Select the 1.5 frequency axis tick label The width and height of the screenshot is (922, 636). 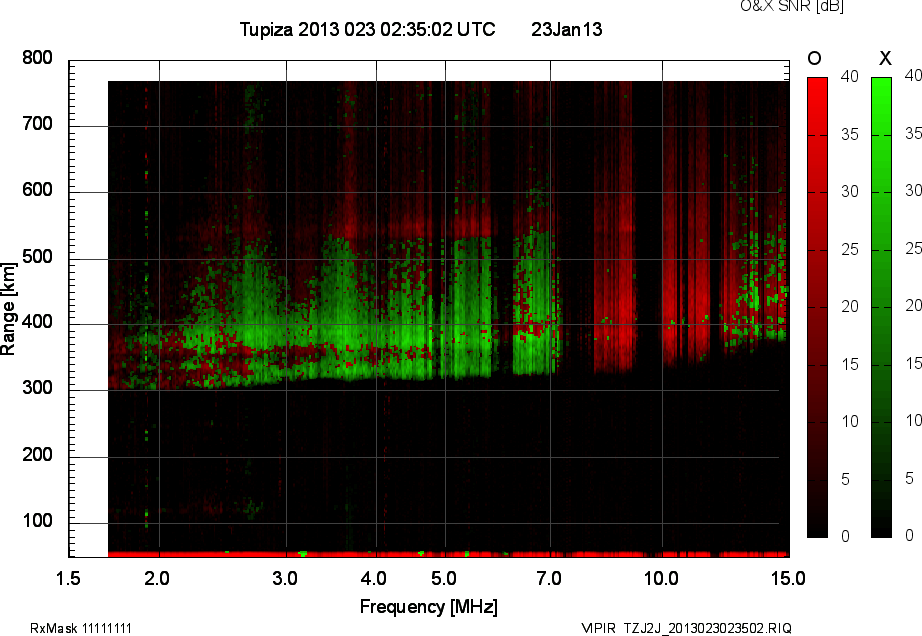pyautogui.click(x=68, y=578)
